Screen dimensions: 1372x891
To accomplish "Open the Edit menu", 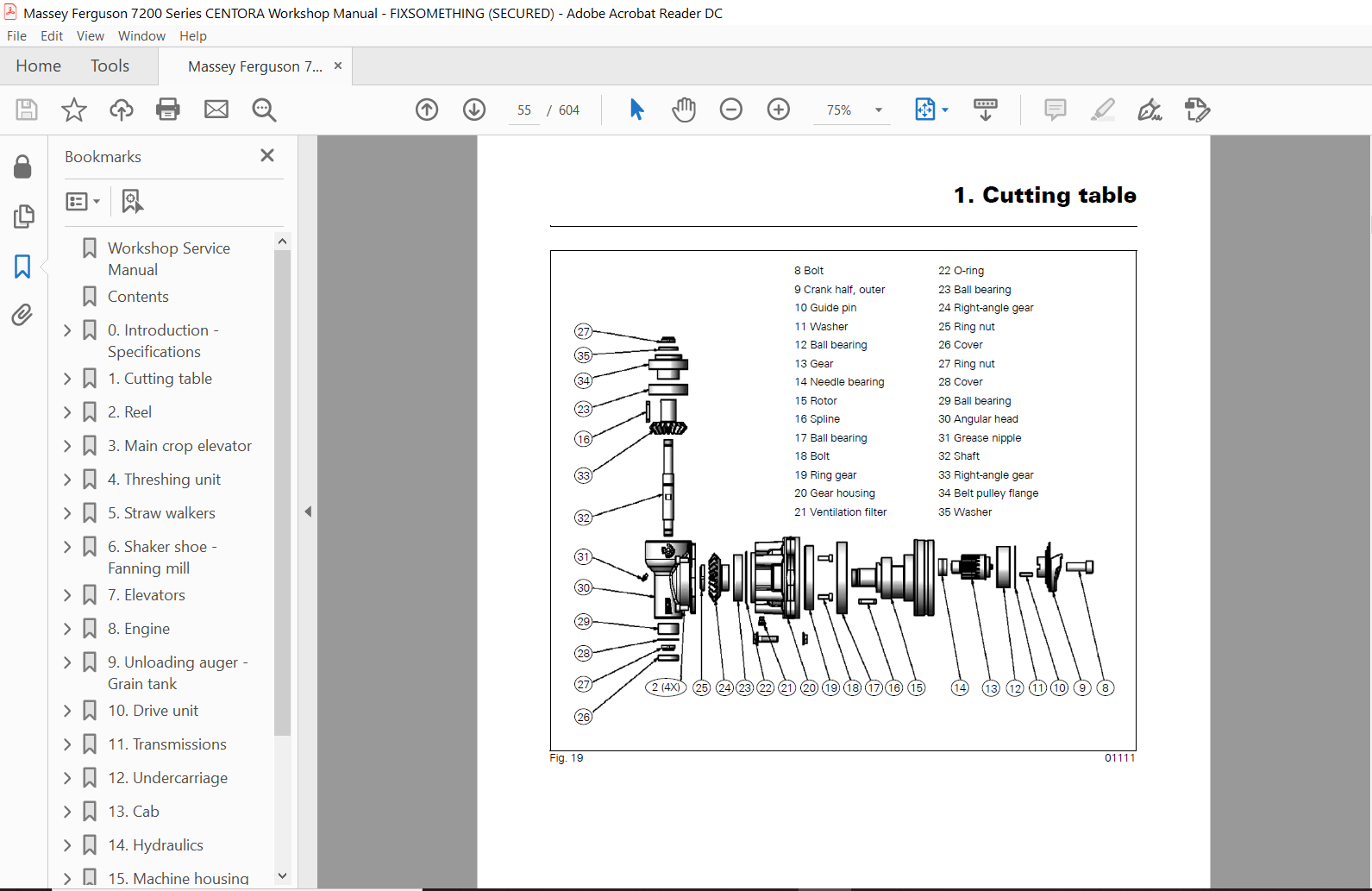I will click(x=52, y=36).
